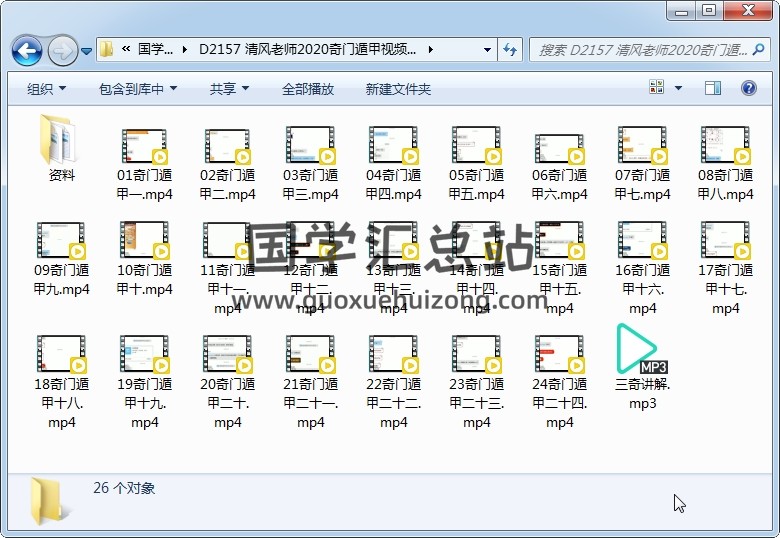780x538 pixels.
Task: Open the Help button
Action: click(x=749, y=89)
